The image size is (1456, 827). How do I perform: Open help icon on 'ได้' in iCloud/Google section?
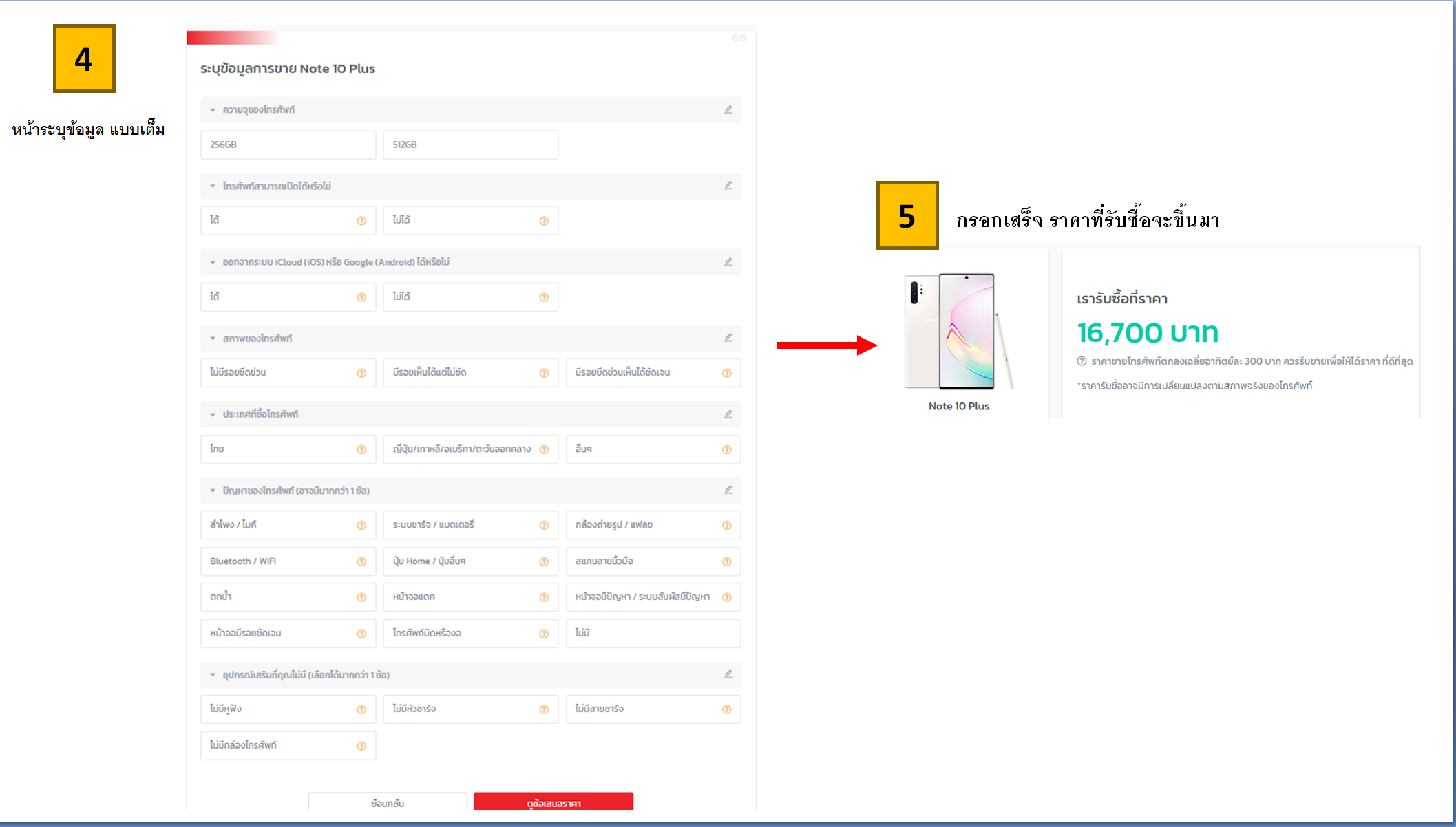[x=361, y=297]
